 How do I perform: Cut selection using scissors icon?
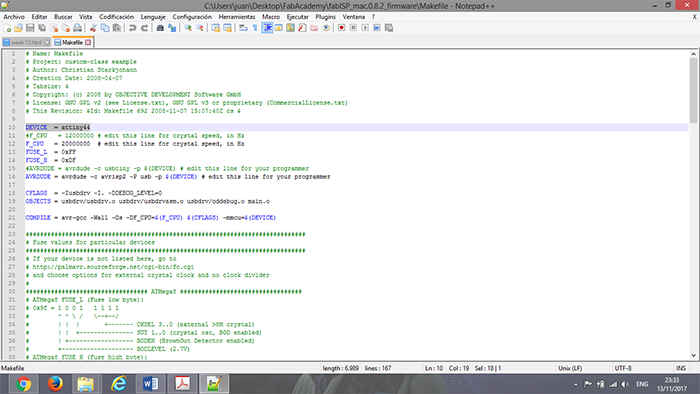(x=93, y=28)
